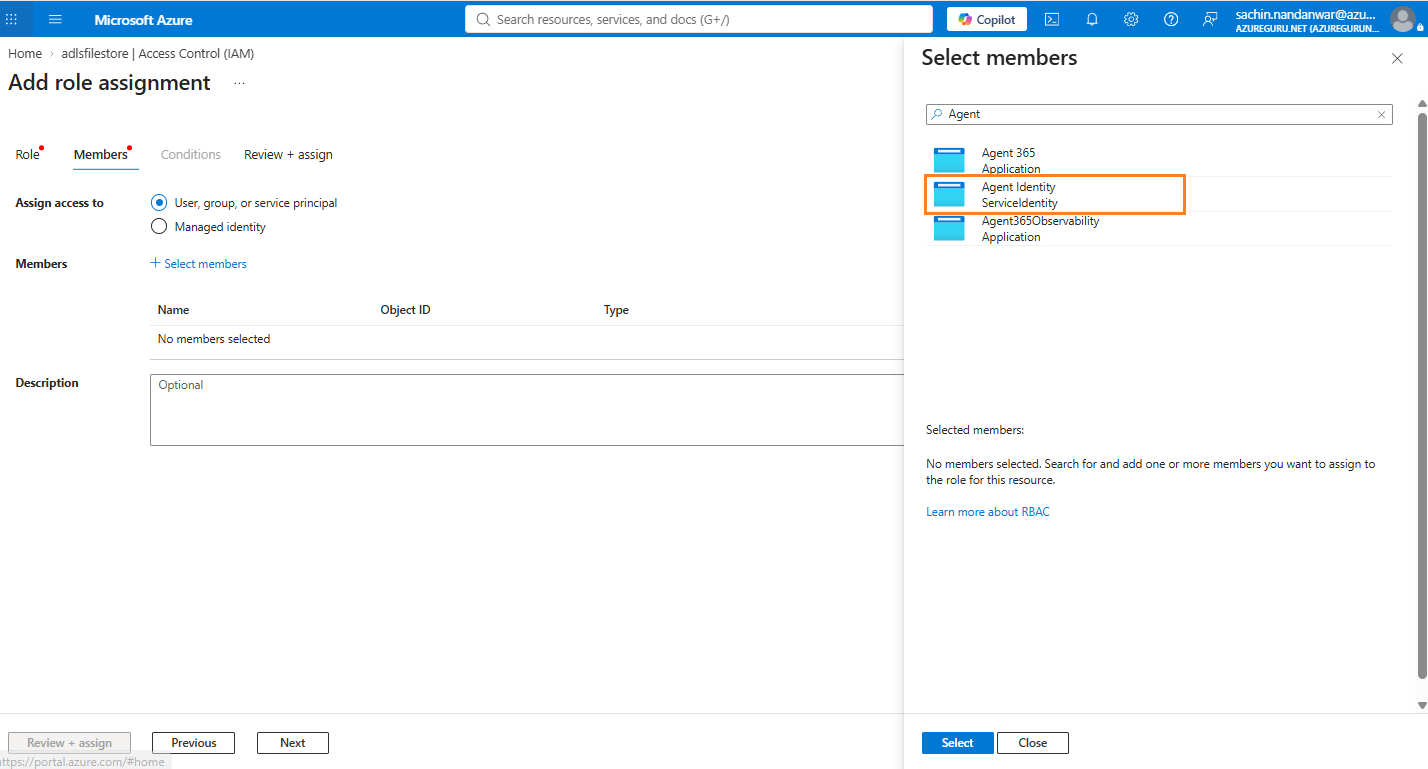Image resolution: width=1428 pixels, height=769 pixels.
Task: Open the feedback icon in header
Action: click(1210, 19)
